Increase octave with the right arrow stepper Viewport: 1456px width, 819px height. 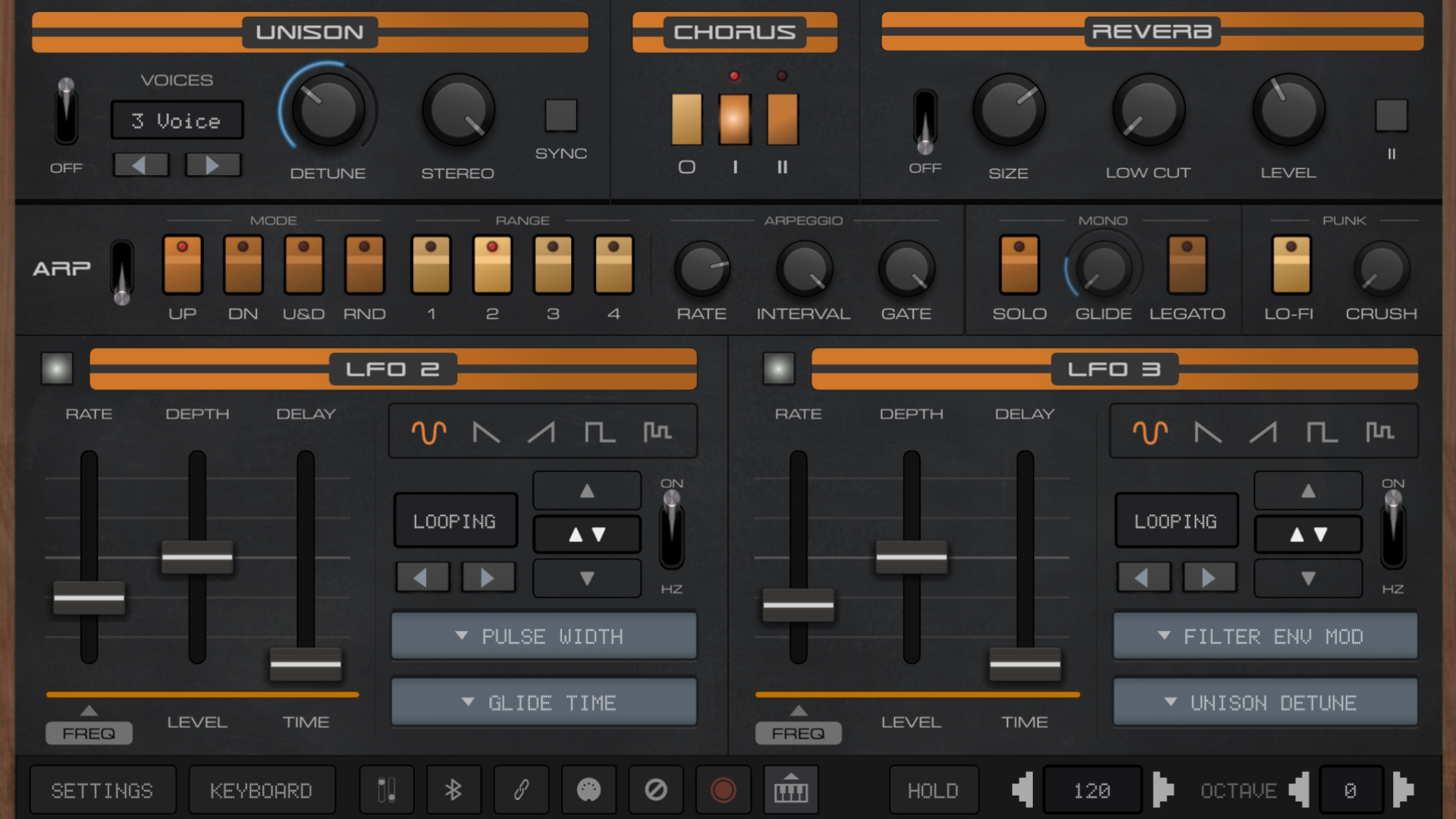[1403, 790]
